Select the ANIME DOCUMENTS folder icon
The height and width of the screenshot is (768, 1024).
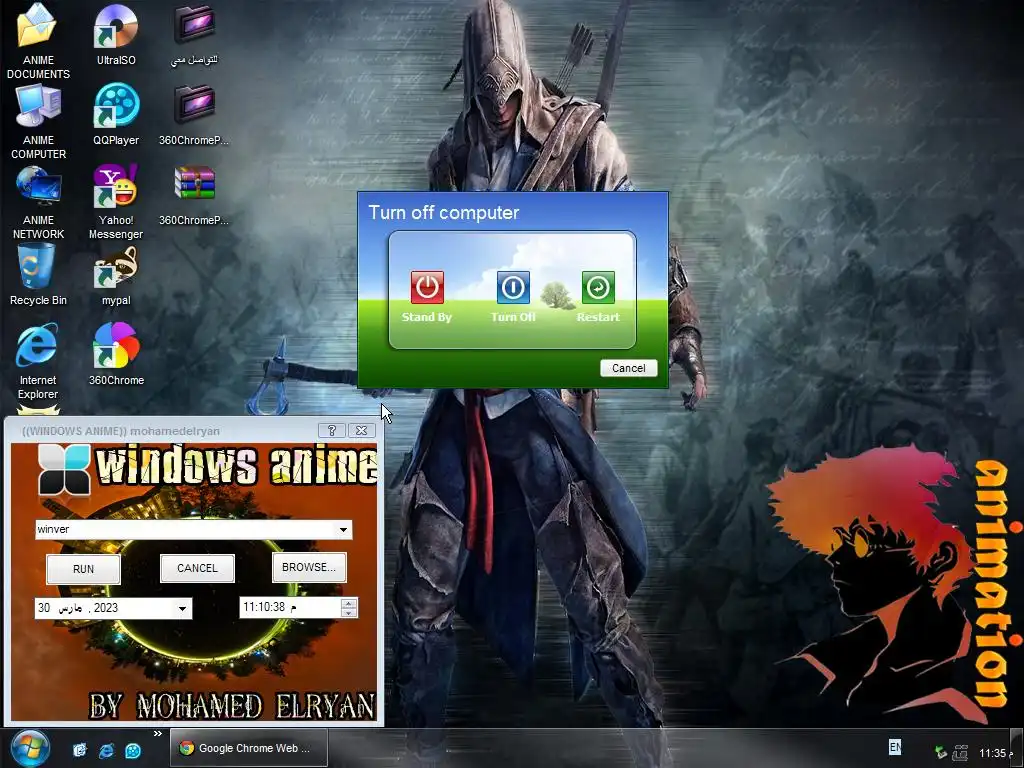point(37,26)
